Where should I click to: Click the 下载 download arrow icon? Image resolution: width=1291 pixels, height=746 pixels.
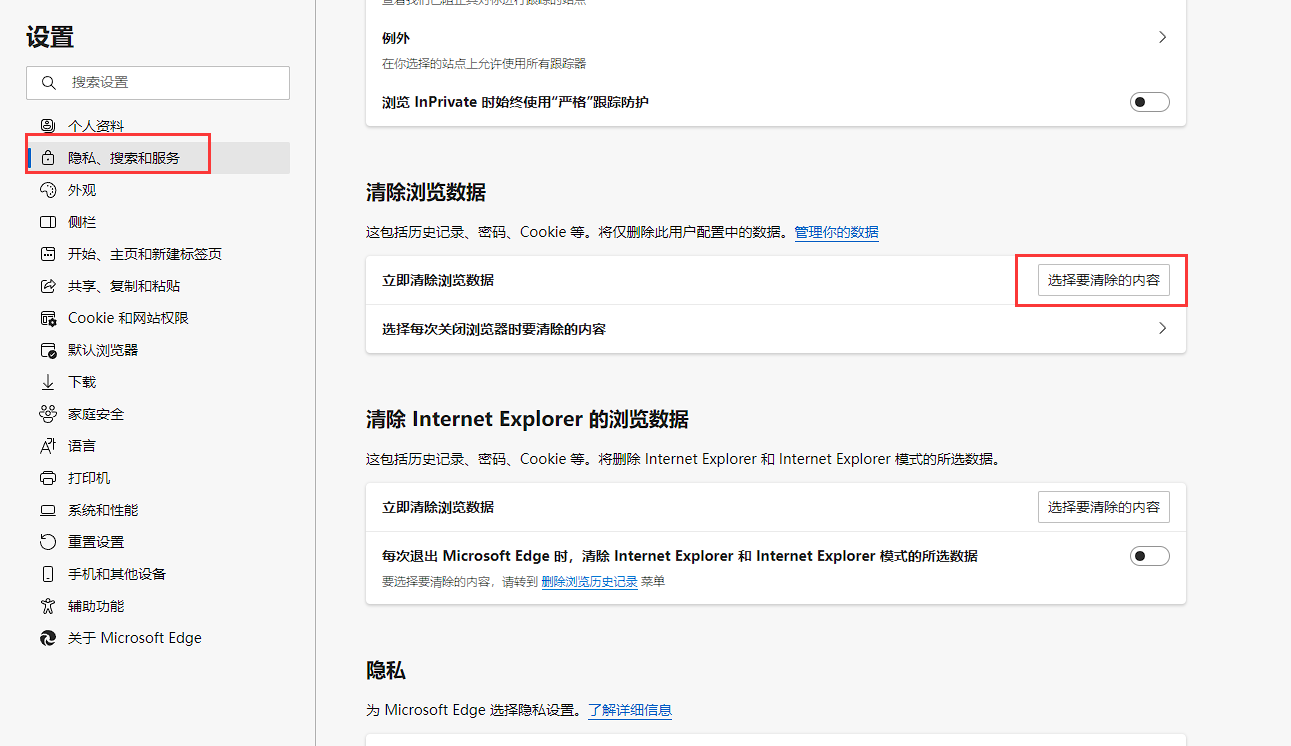click(x=48, y=382)
